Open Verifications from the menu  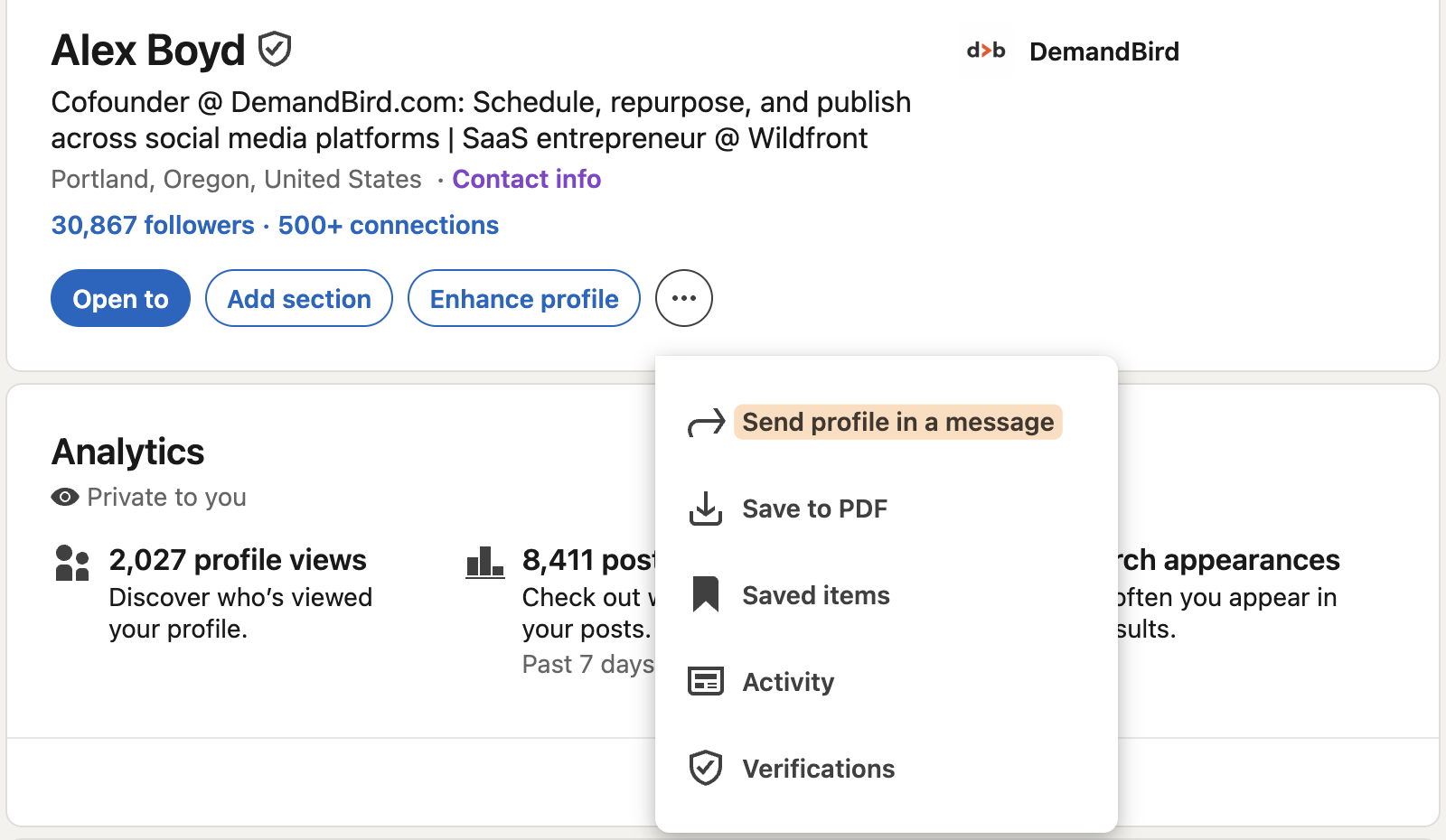pos(818,769)
